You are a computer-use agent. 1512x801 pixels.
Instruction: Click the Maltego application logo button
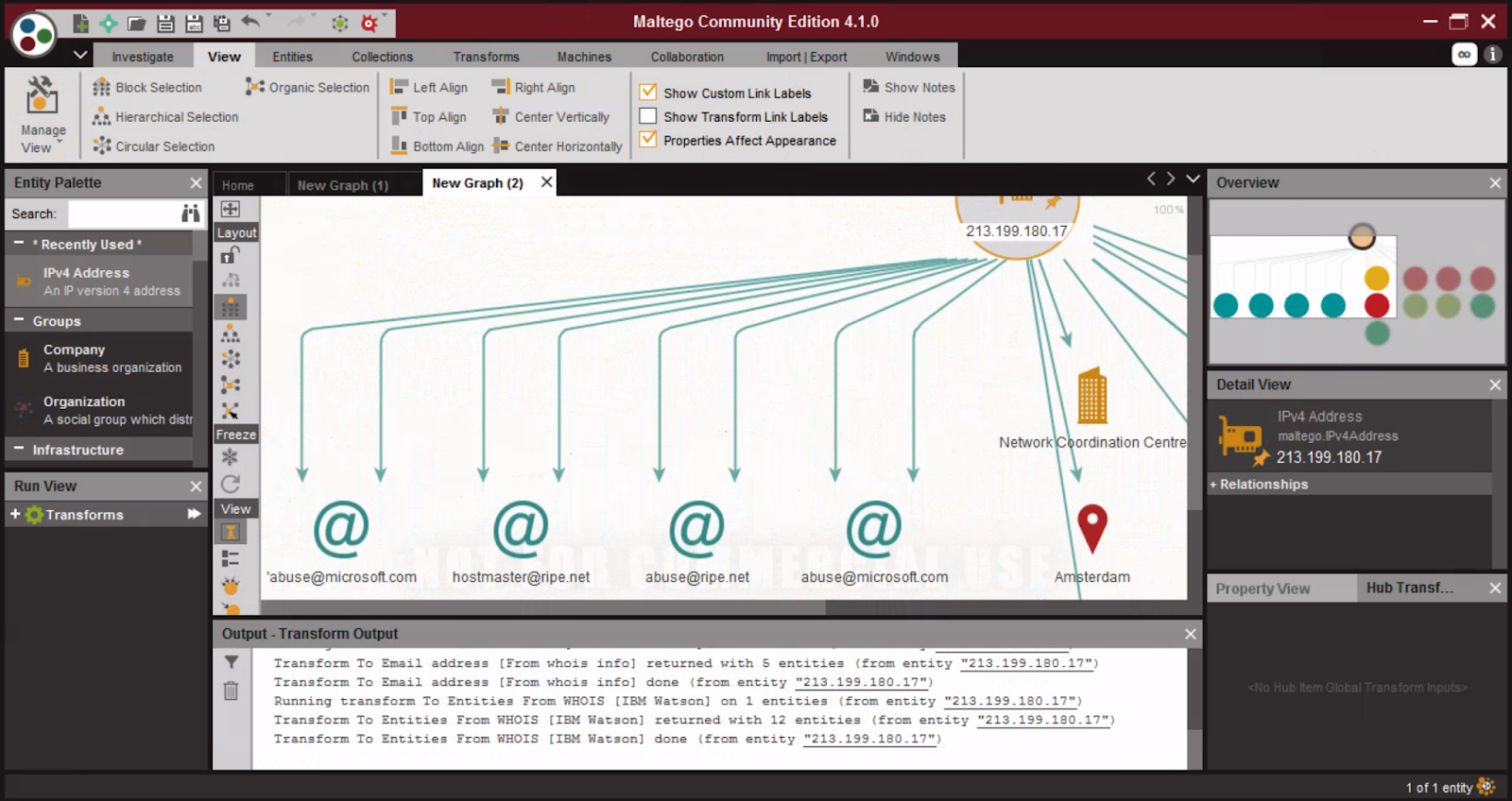[x=34, y=34]
